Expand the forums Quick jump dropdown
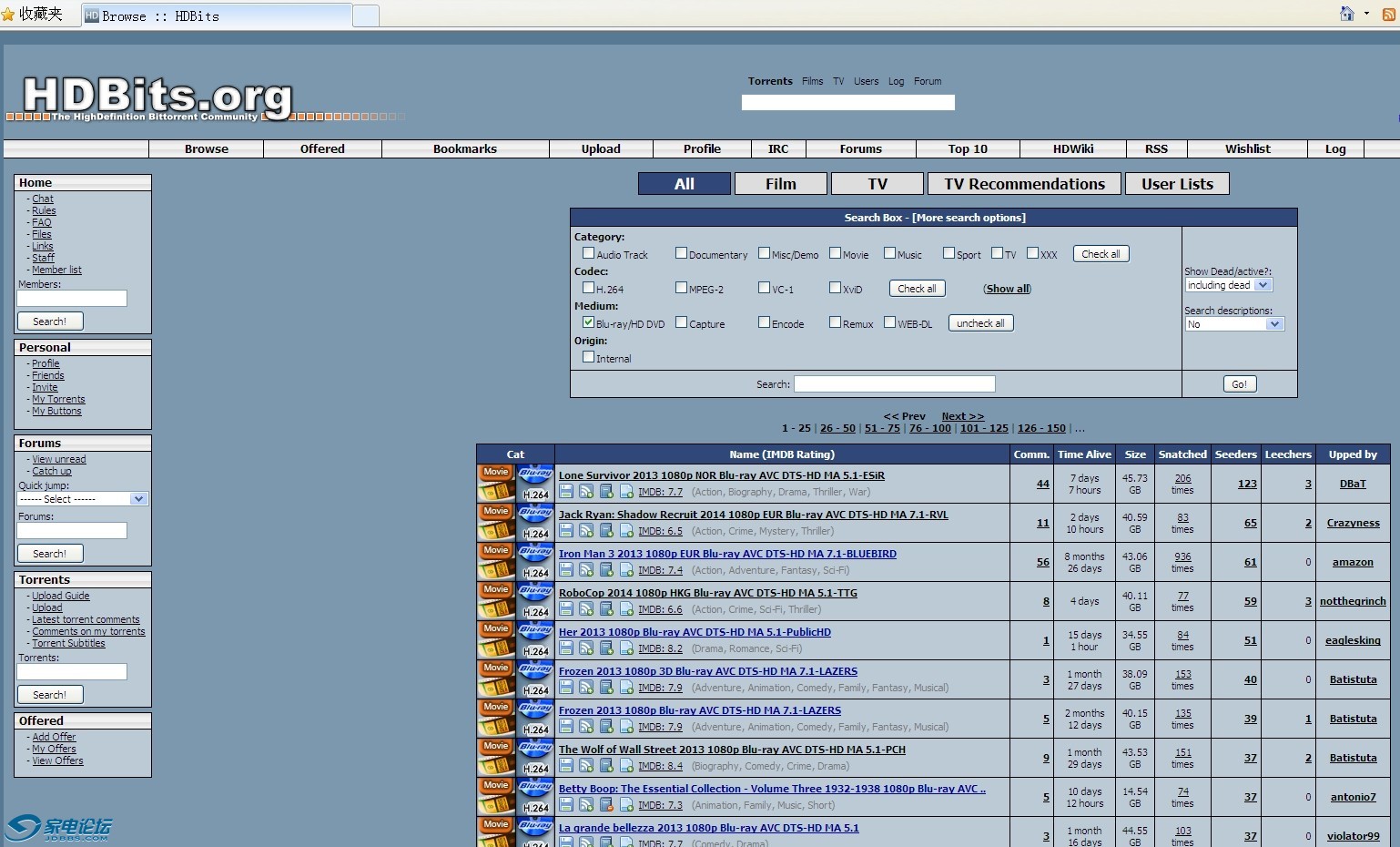This screenshot has width=1400, height=847. 82,499
